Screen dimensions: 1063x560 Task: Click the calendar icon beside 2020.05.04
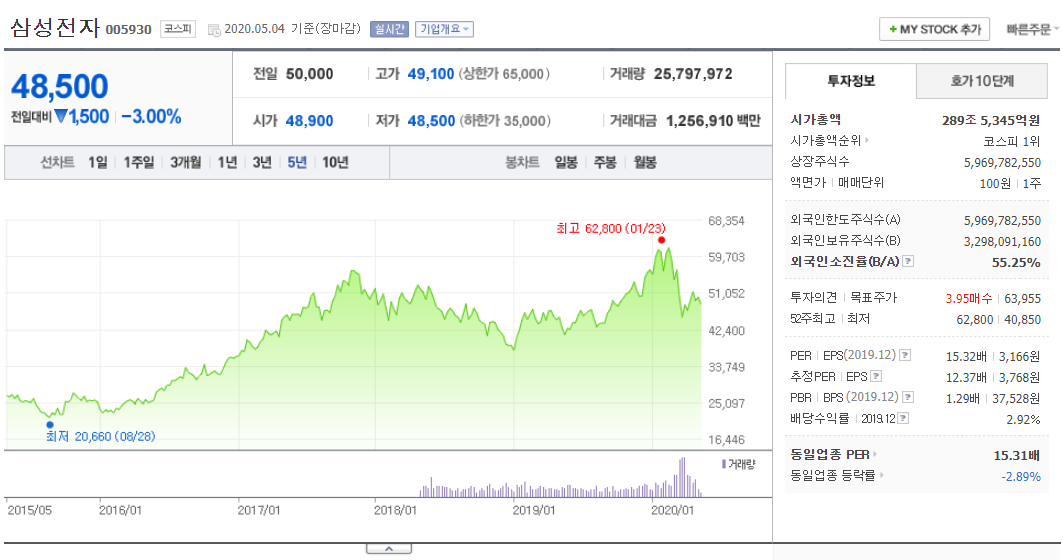coord(214,30)
